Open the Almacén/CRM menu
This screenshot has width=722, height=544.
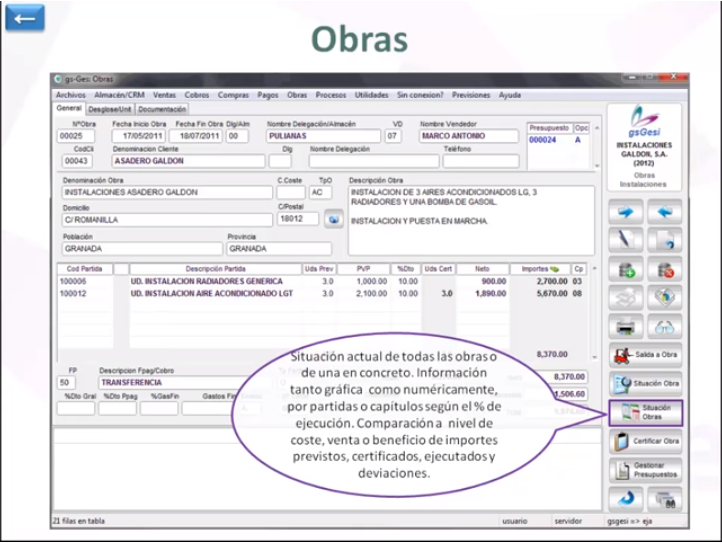[119, 95]
